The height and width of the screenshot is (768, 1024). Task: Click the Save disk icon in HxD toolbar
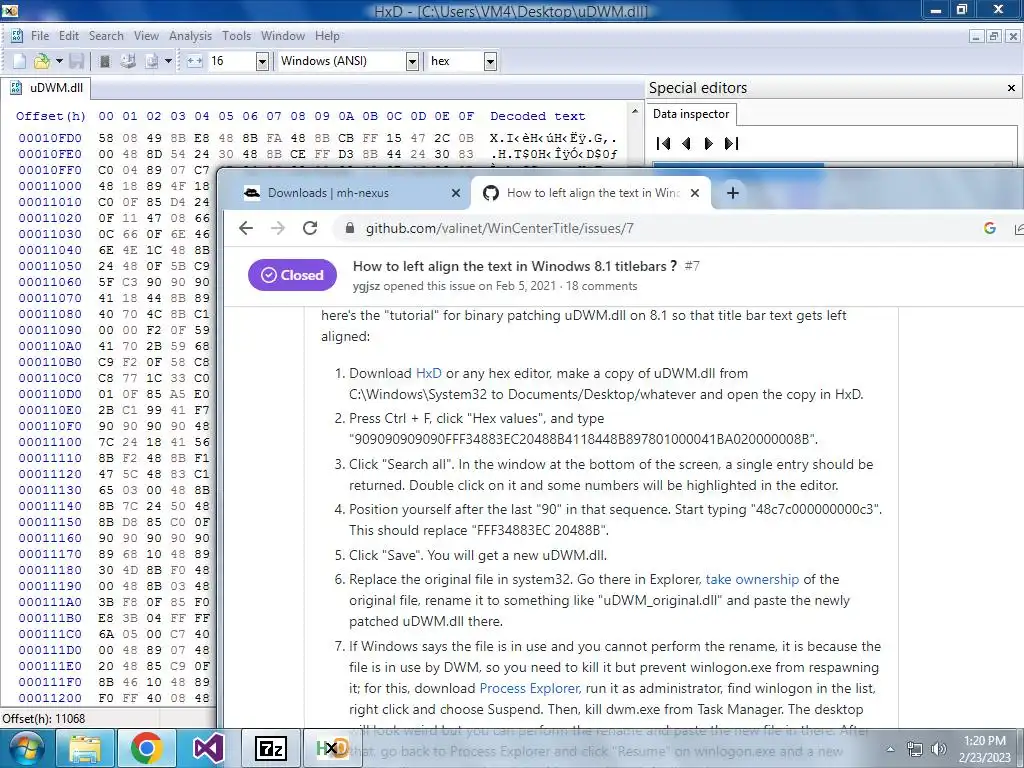77,61
